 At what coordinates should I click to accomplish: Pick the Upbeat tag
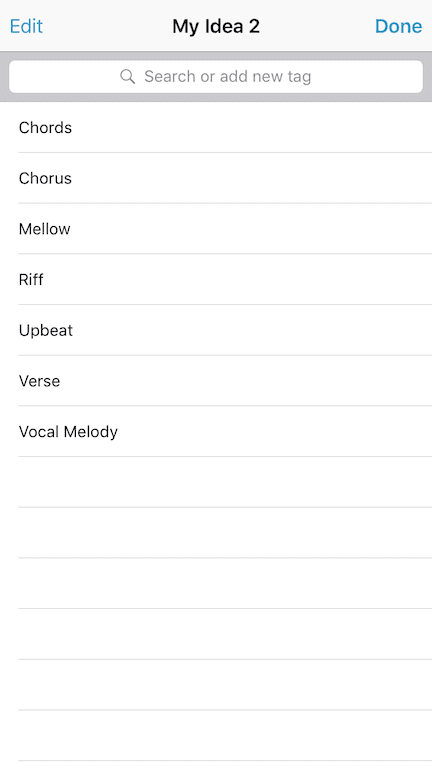pos(216,330)
